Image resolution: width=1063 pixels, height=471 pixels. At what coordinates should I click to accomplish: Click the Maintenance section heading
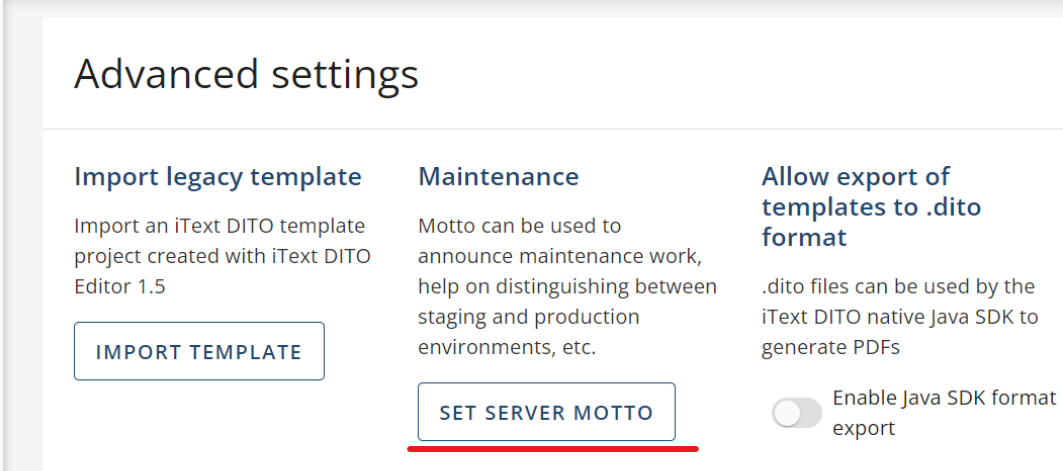point(498,177)
